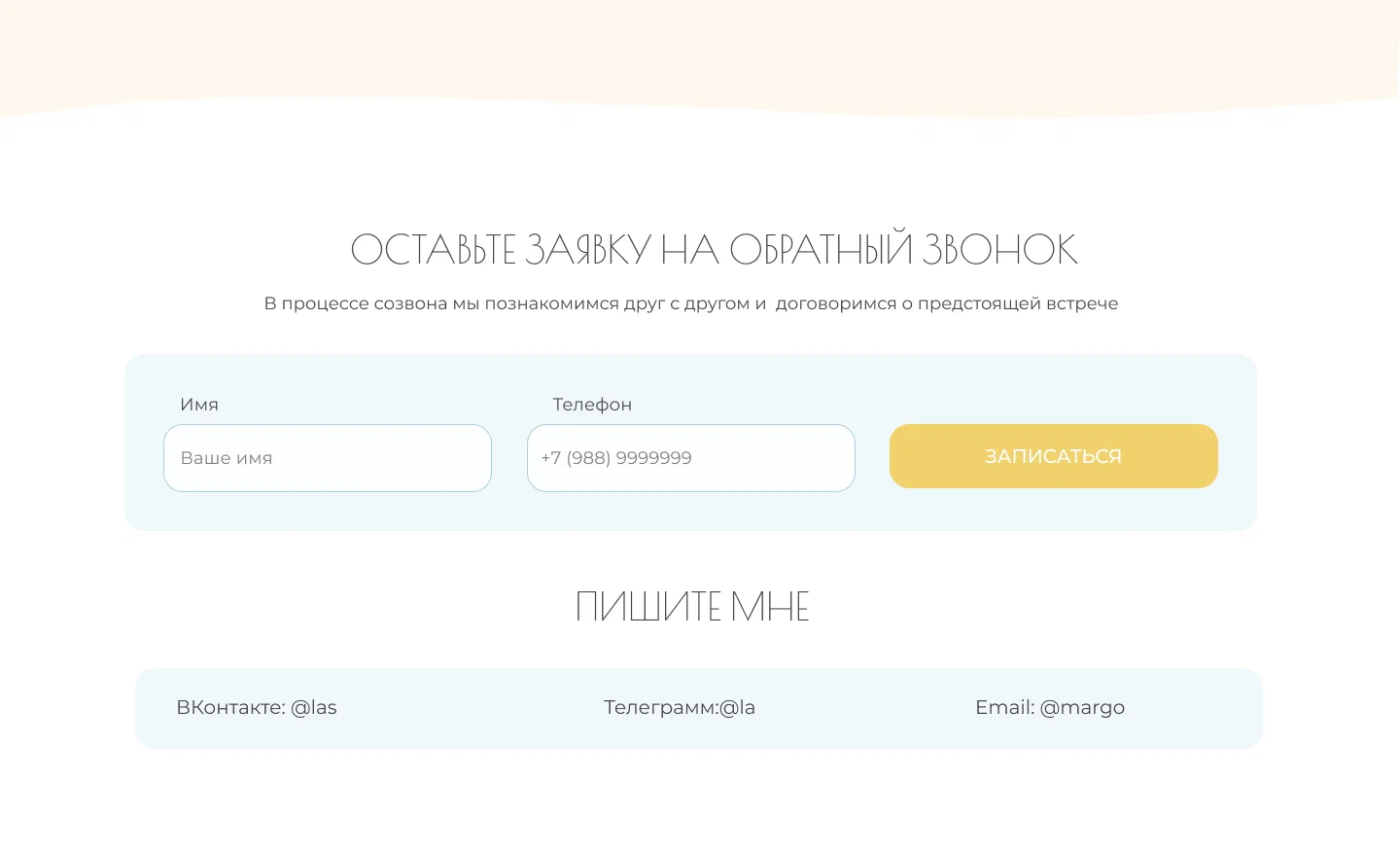This screenshot has width=1400, height=852.
Task: Focus the phone number input field
Action: pos(690,458)
